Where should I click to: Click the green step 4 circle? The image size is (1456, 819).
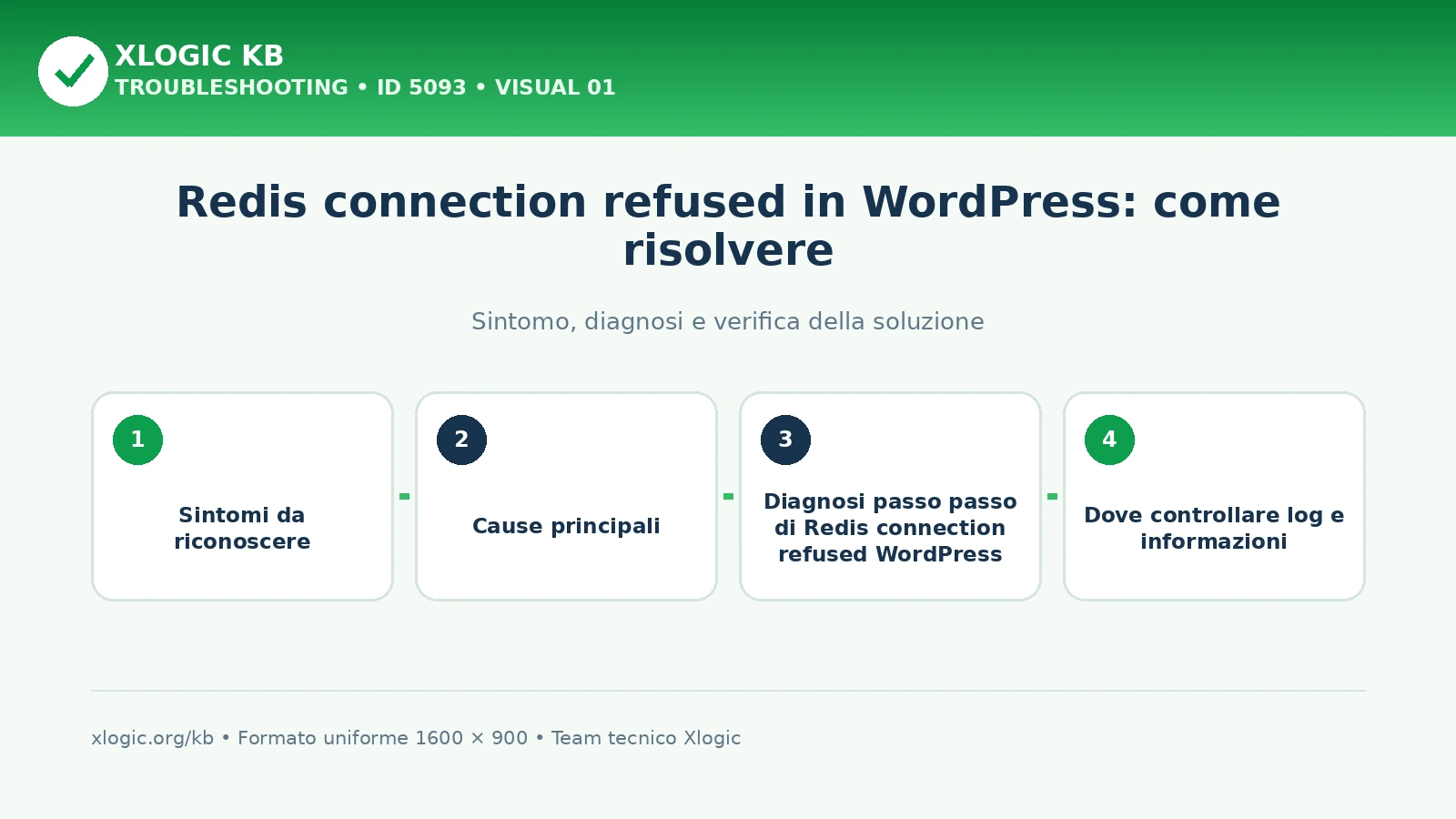1109,440
